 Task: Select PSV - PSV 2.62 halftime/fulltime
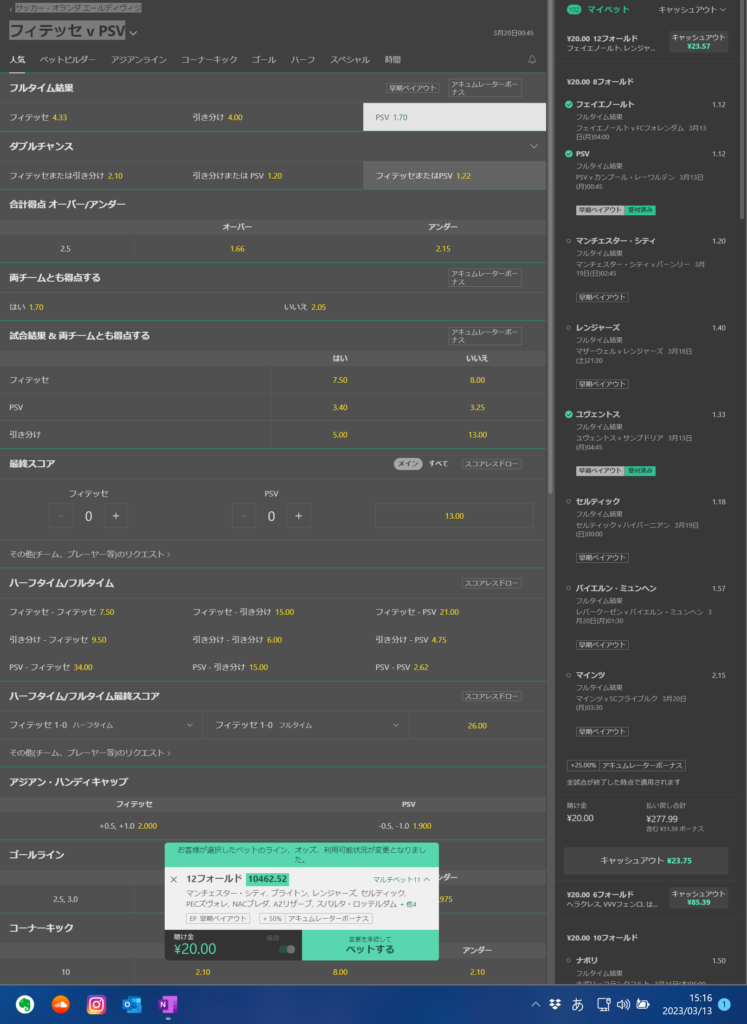(x=454, y=667)
